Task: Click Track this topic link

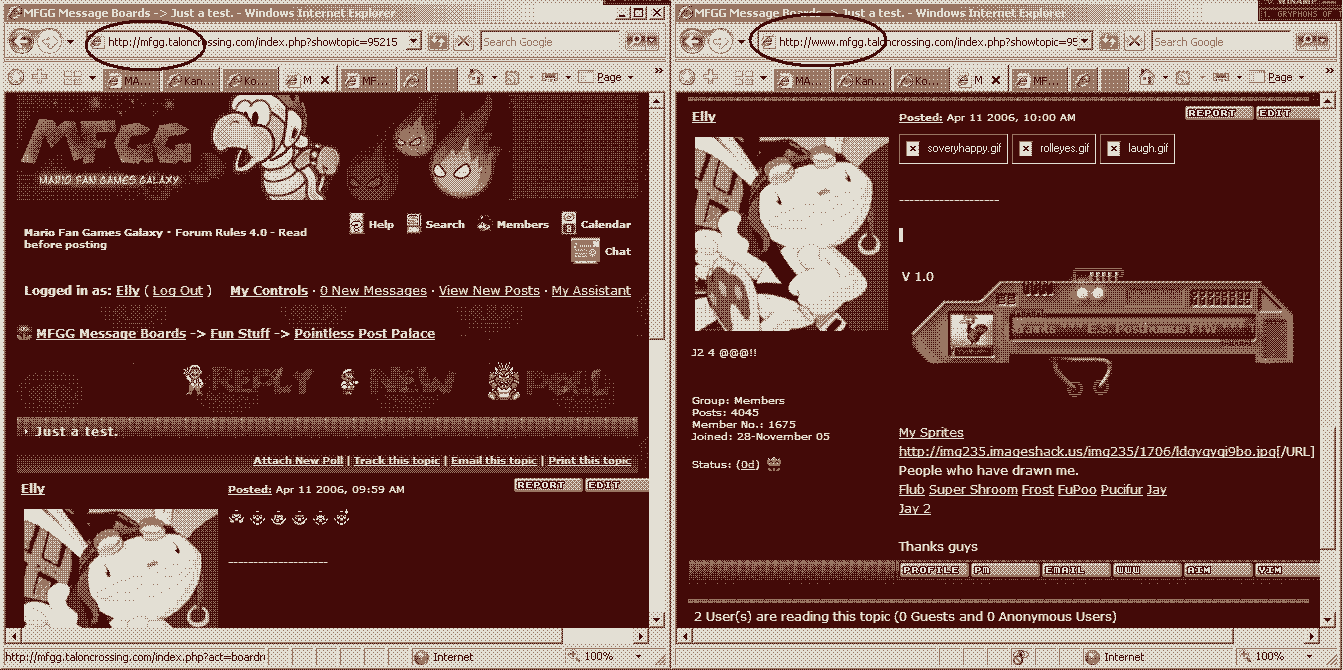Action: (397, 460)
